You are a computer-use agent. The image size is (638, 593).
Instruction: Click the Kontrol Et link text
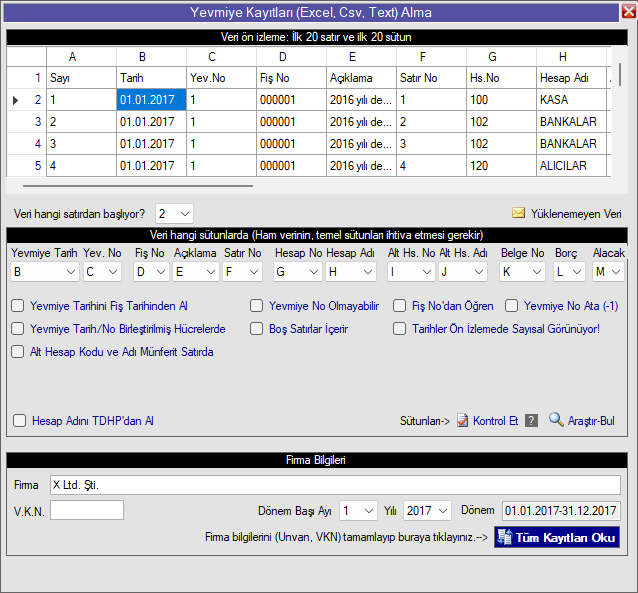coord(495,421)
